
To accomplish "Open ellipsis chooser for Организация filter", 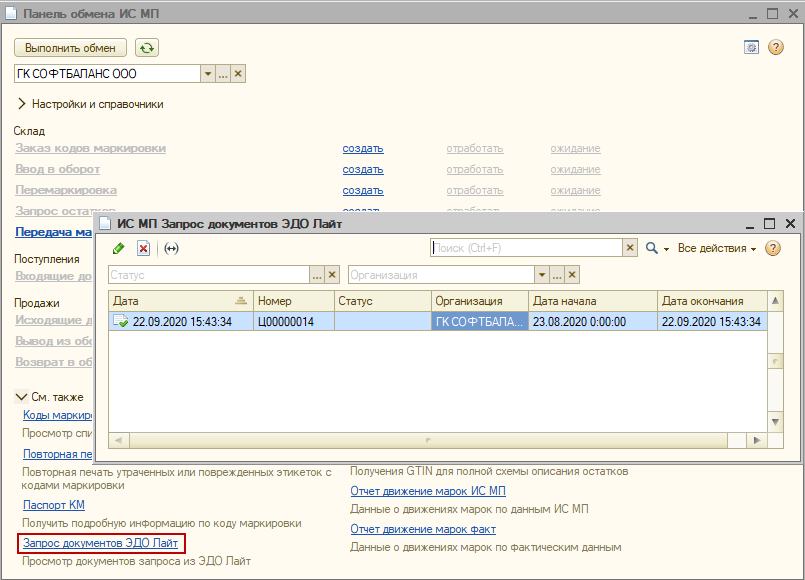I will point(557,275).
